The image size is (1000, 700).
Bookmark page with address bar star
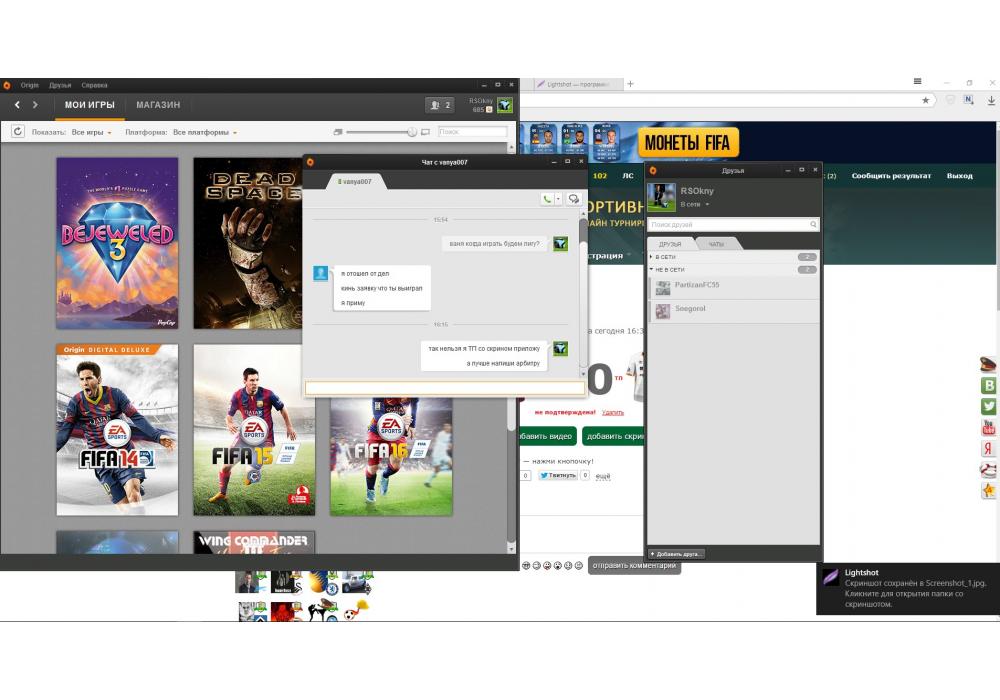[x=925, y=100]
